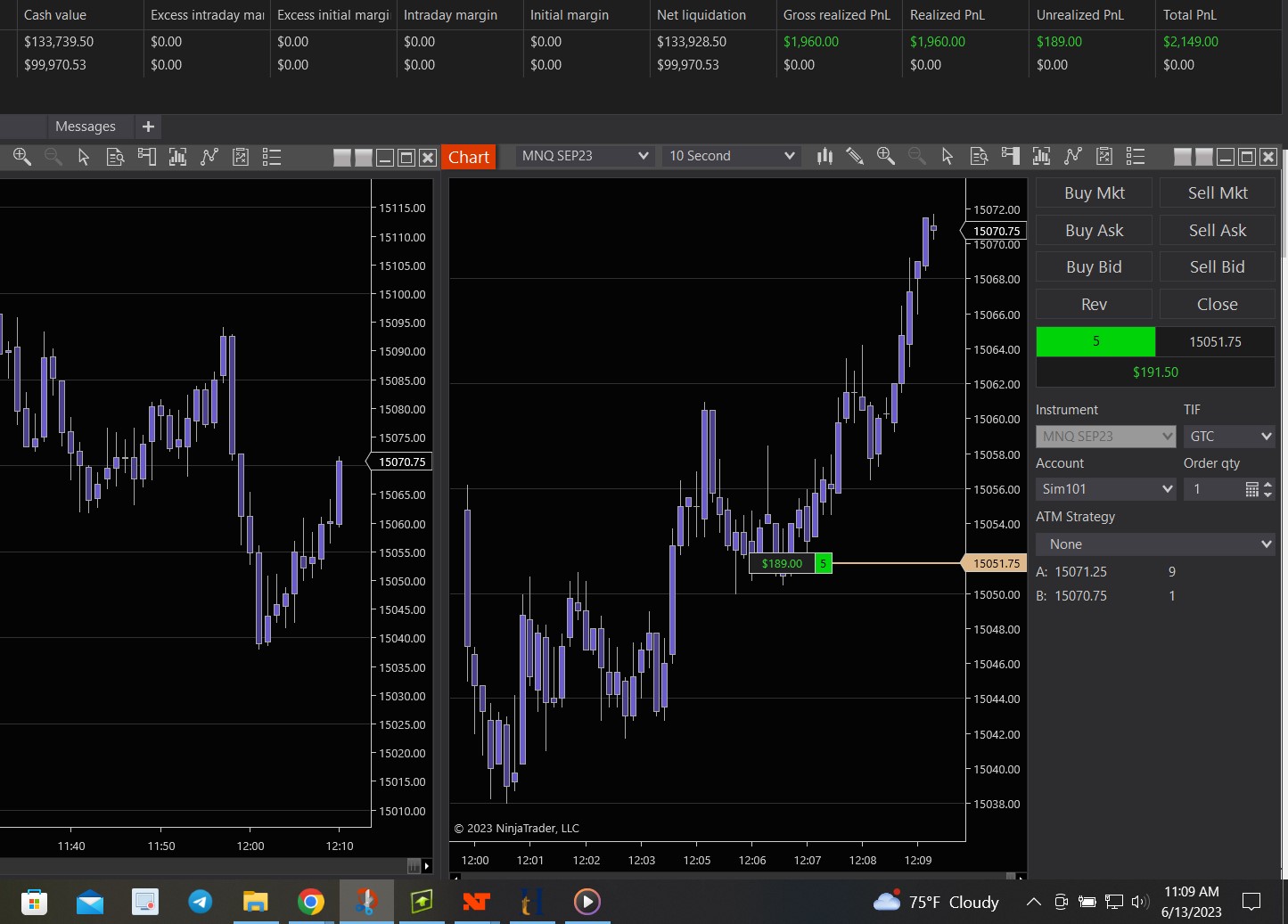Switch to the Messages tab
The image size is (1288, 924).
click(x=85, y=127)
